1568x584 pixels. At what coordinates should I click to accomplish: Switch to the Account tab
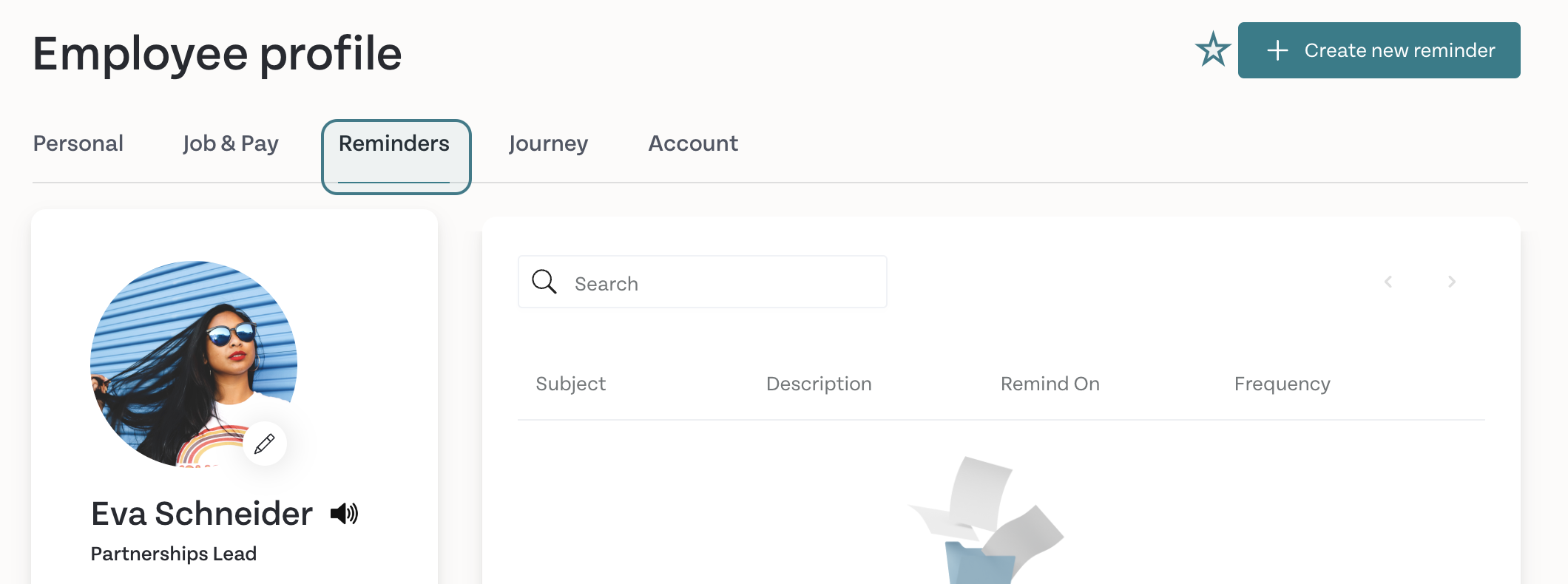[693, 143]
